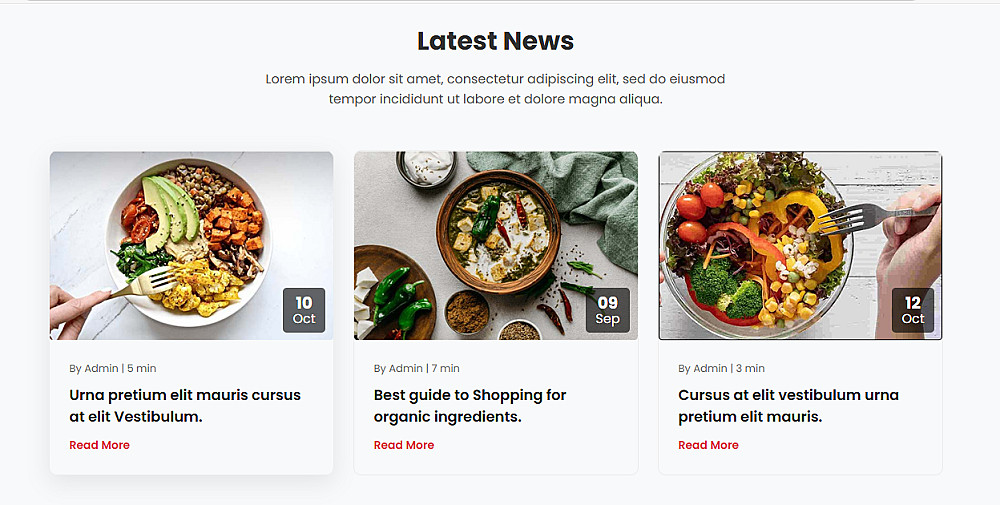Open the salad bowl article image
Image resolution: width=1000 pixels, height=505 pixels.
tap(800, 245)
